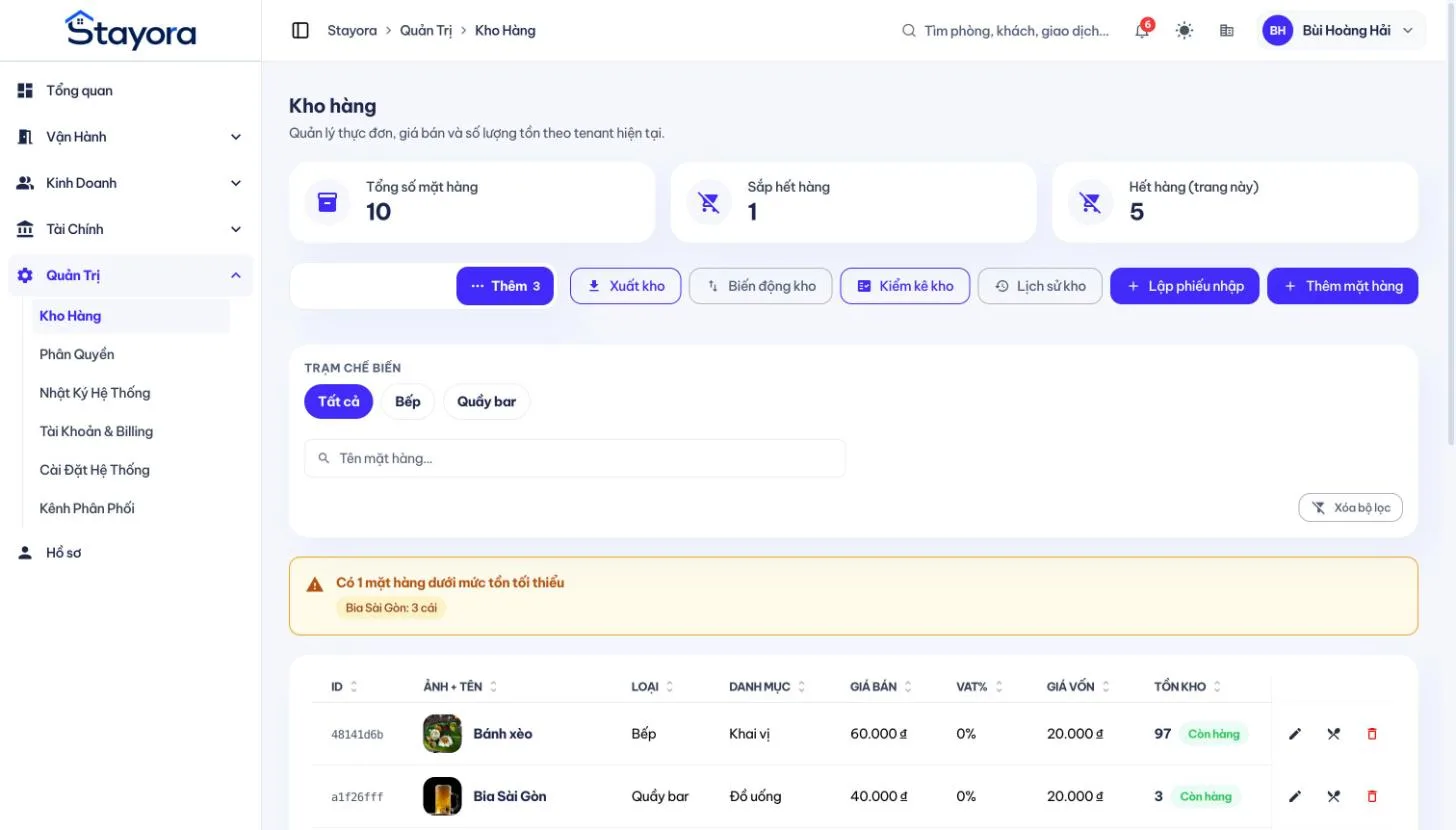Sort the table by TỒN KHO column

1187,687
